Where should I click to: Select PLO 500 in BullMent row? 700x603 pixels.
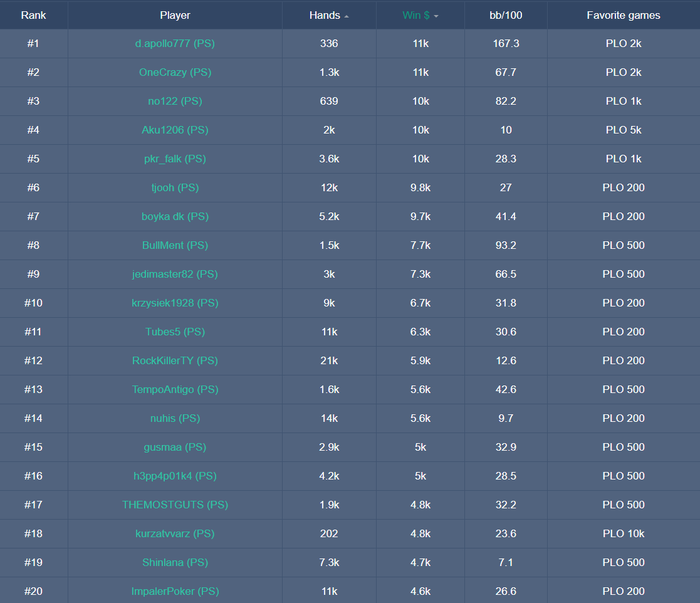pos(623,245)
